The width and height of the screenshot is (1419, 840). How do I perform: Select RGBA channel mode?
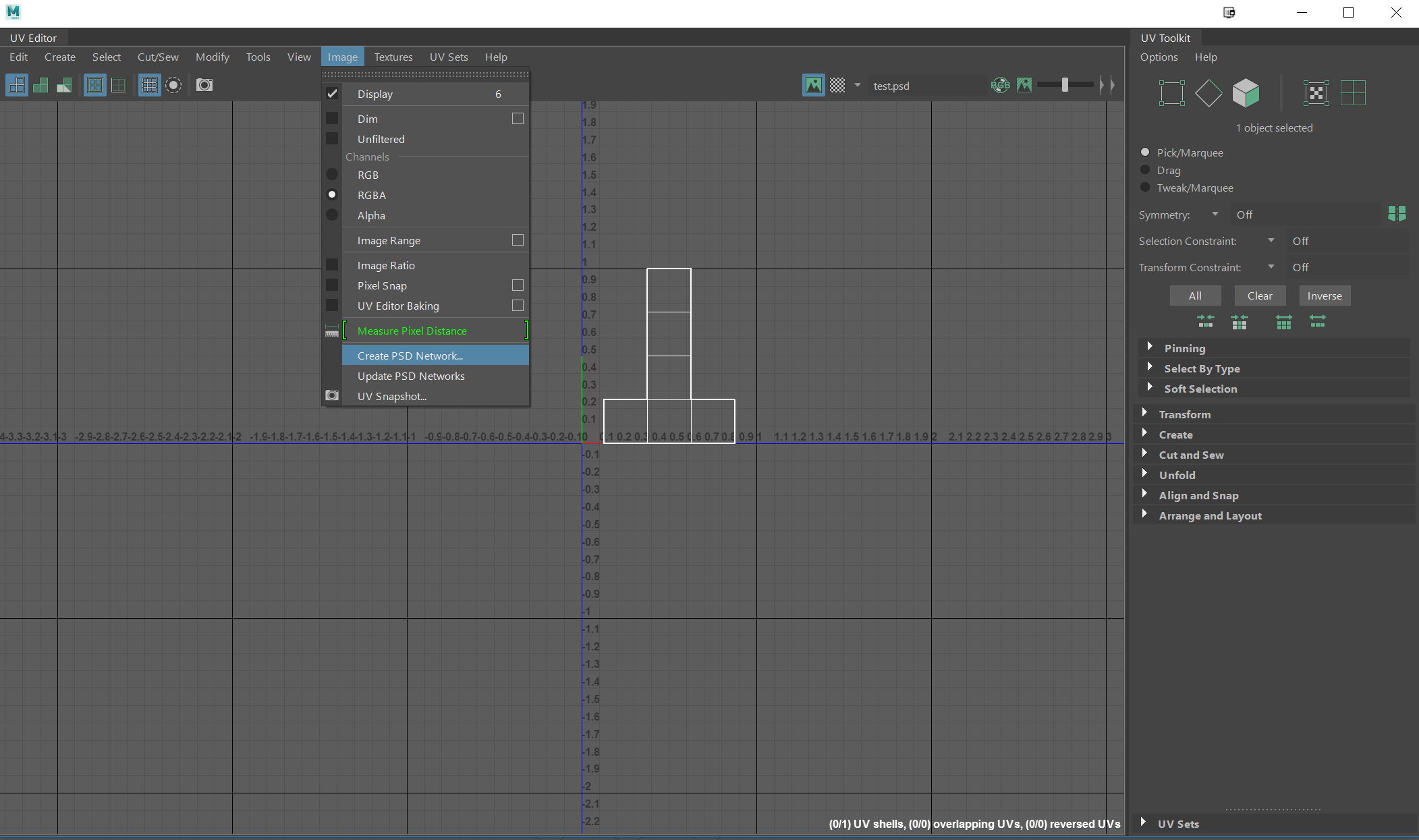(371, 194)
